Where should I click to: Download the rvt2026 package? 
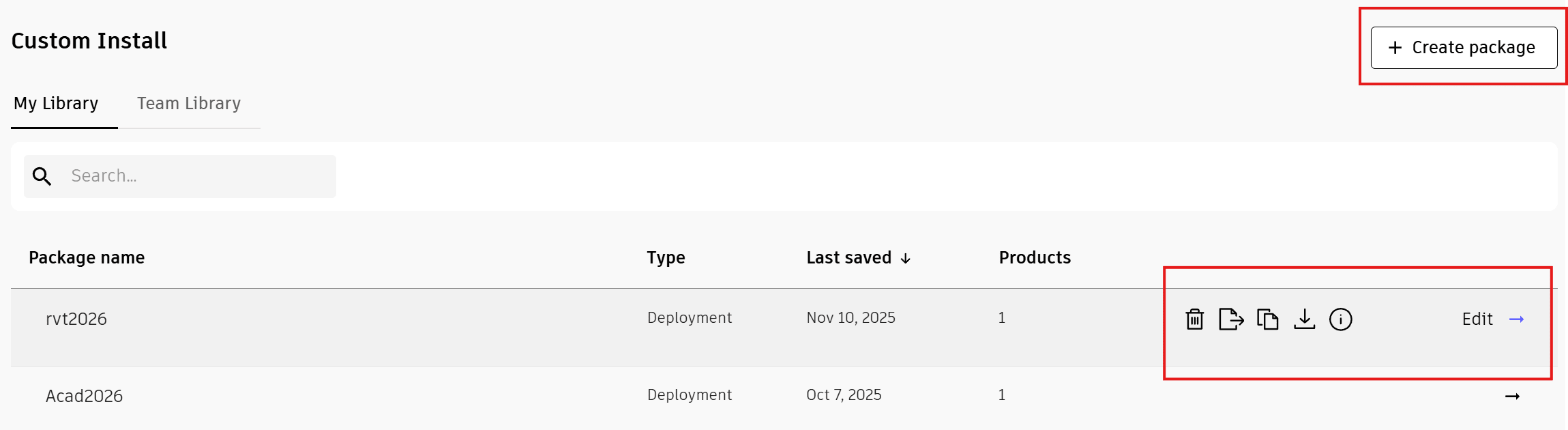point(1304,319)
